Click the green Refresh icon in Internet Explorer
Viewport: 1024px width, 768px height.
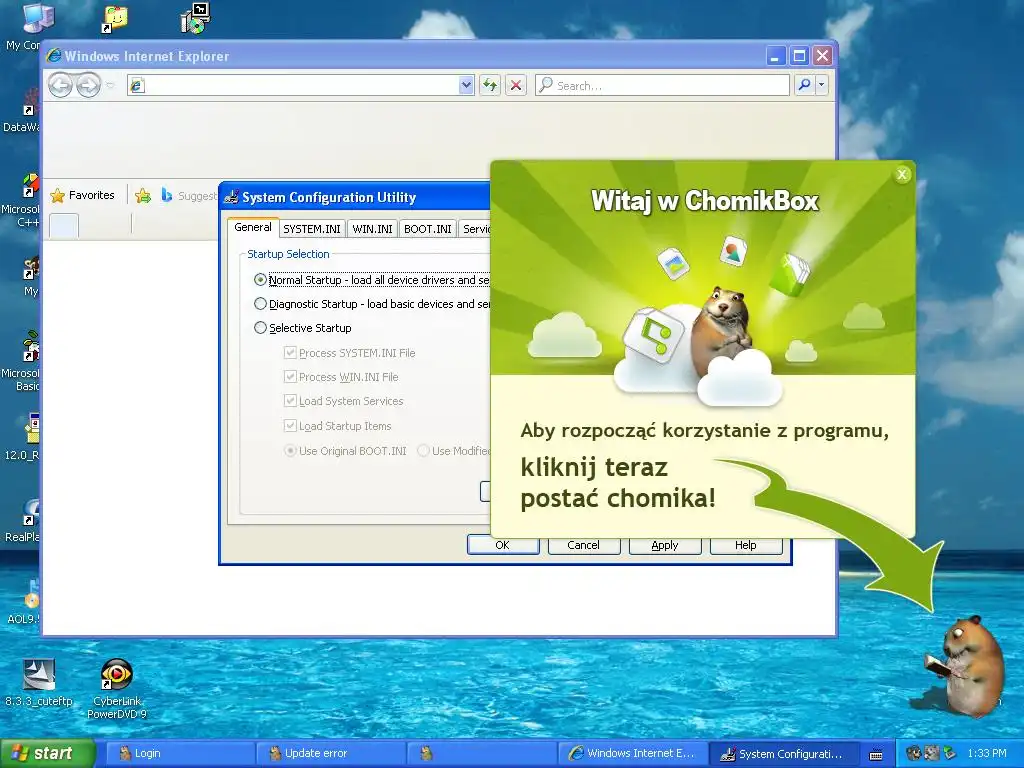coord(490,85)
